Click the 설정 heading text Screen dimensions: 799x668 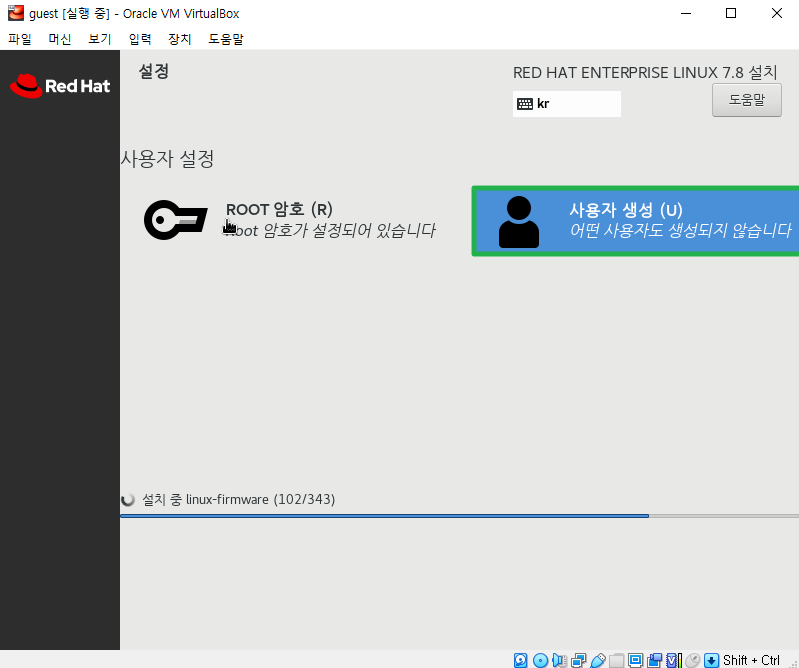coord(153,71)
